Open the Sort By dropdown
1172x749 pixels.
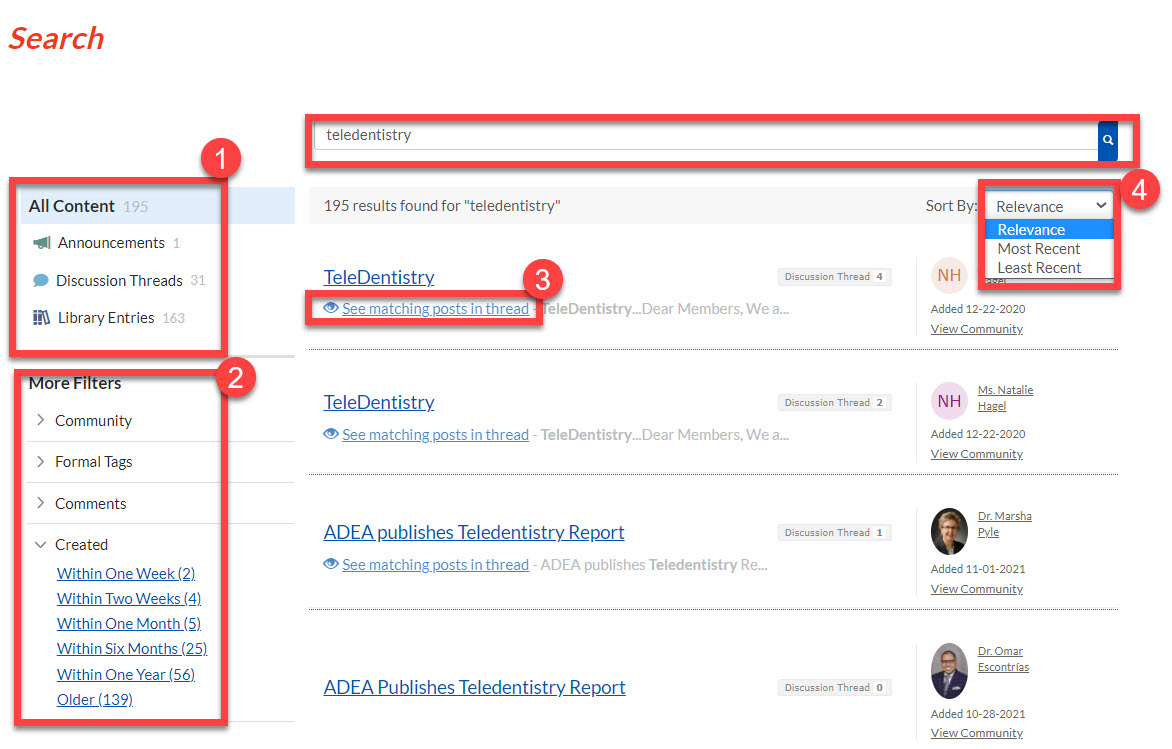1050,206
